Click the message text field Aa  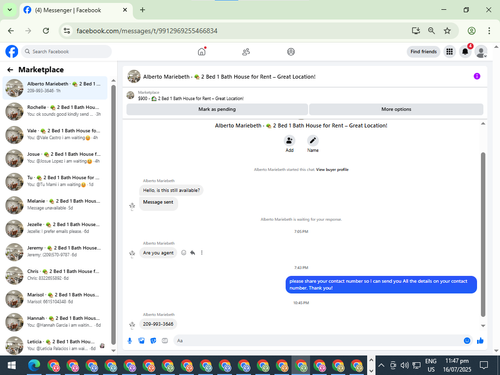pyautogui.click(x=317, y=341)
